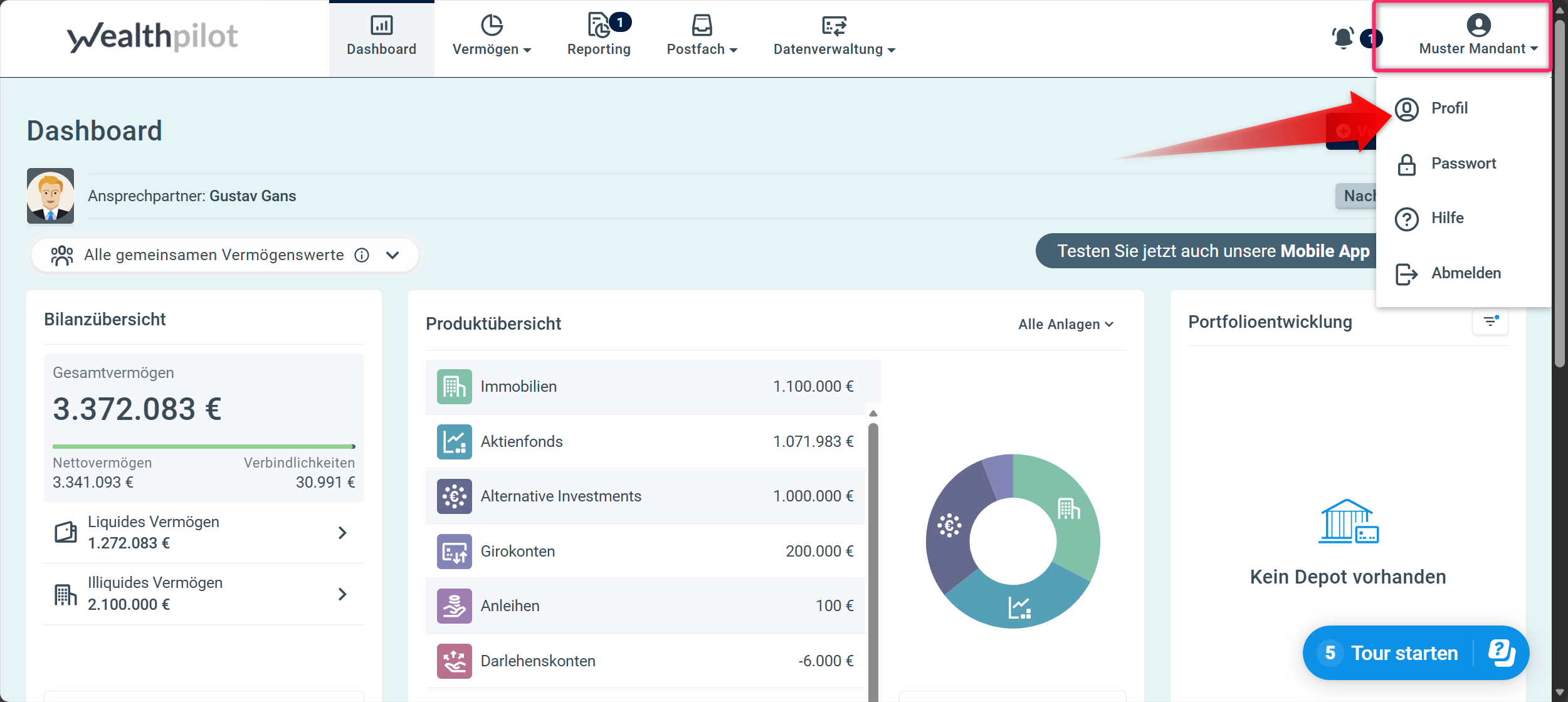Image resolution: width=1568 pixels, height=702 pixels.
Task: Click the Girokonten icon
Action: (x=454, y=552)
